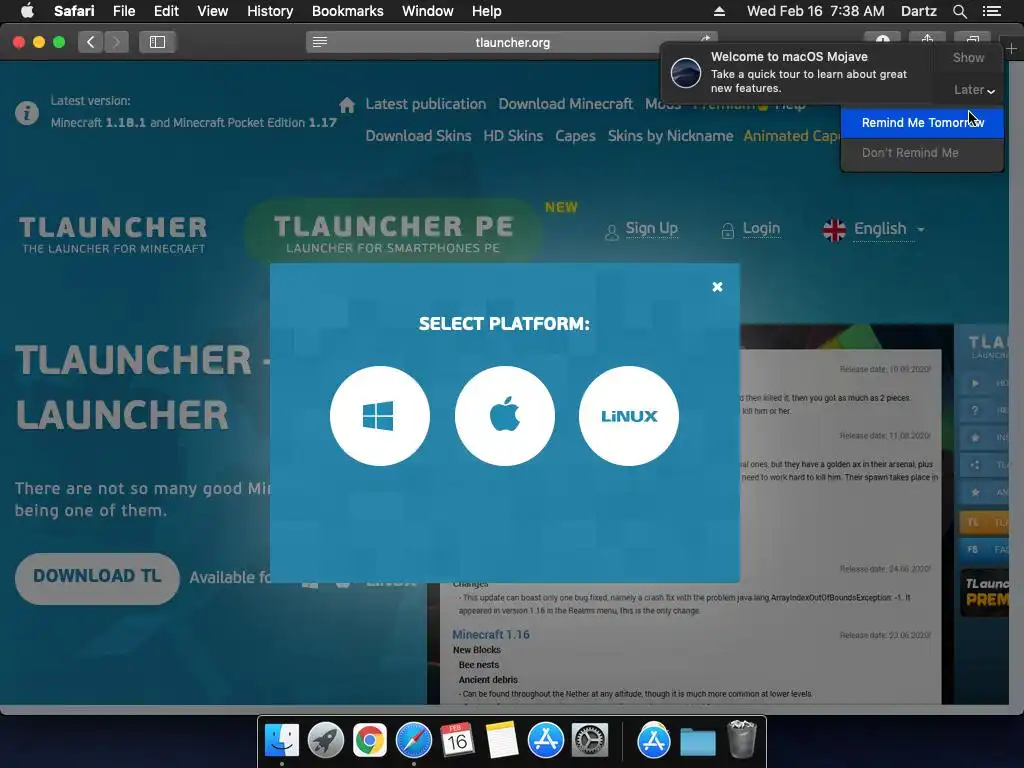Click the Dartz user name in menu bar
The width and height of the screenshot is (1024, 768).
918,11
